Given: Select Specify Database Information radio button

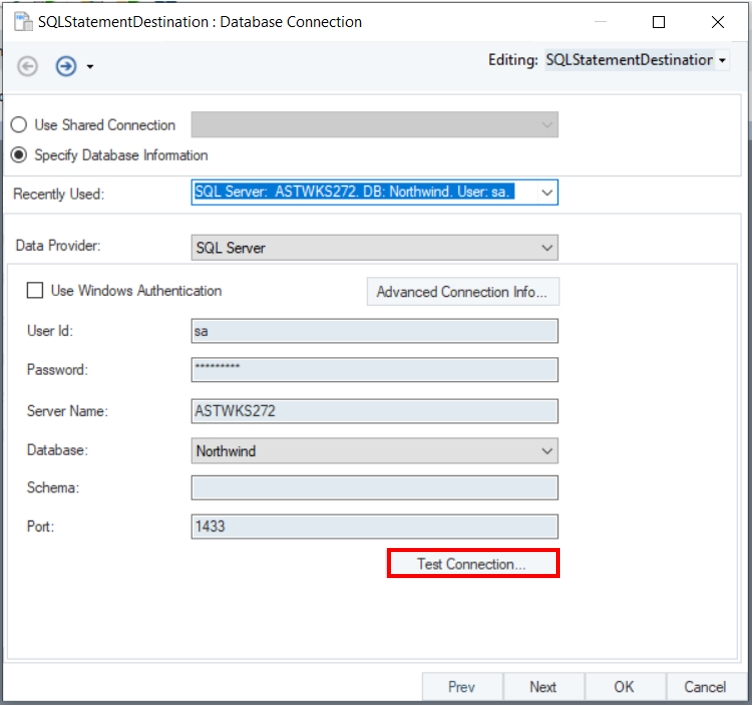Looking at the screenshot, I should pyautogui.click(x=19, y=155).
